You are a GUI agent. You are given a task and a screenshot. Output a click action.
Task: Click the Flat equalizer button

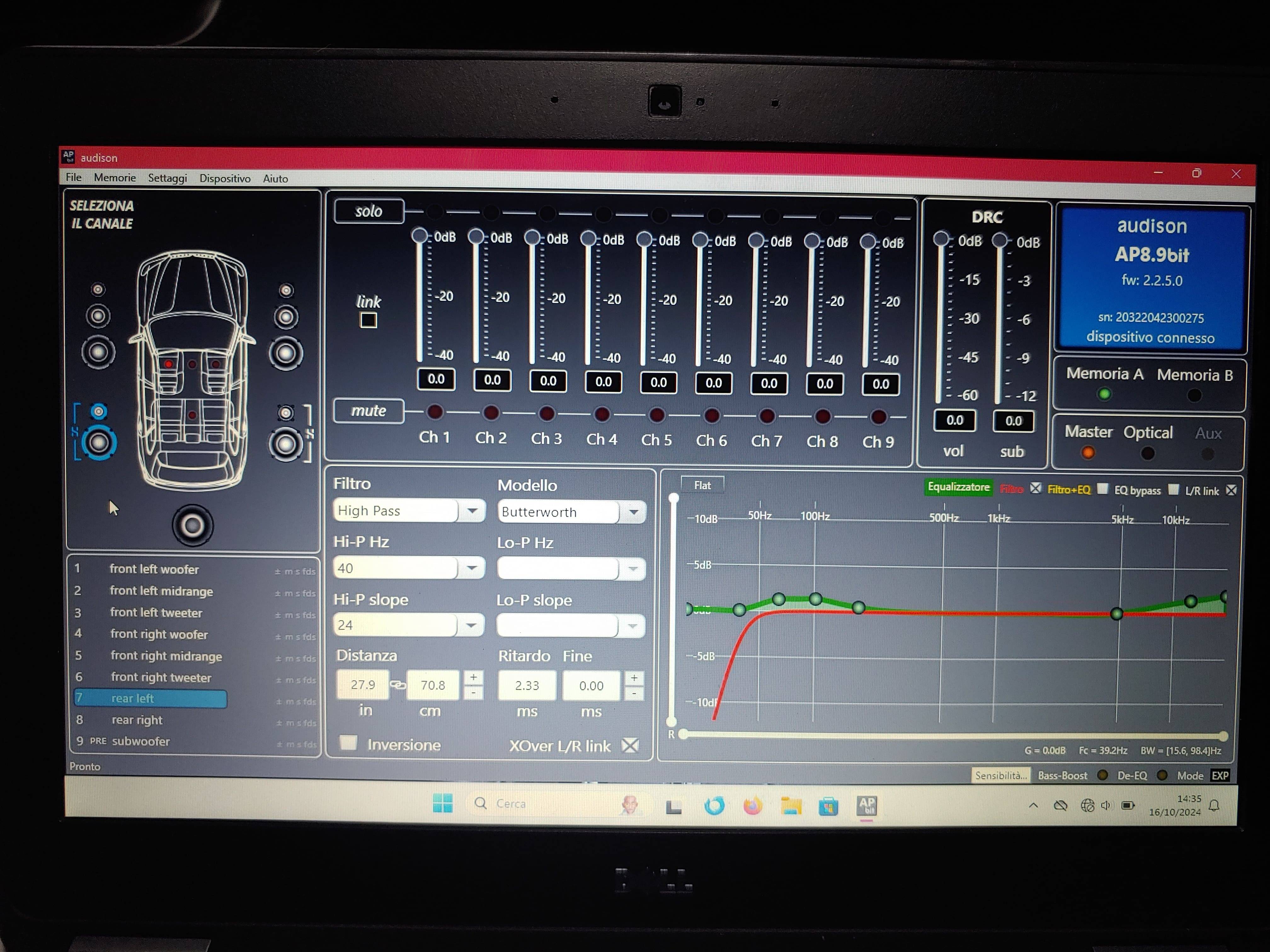point(702,485)
